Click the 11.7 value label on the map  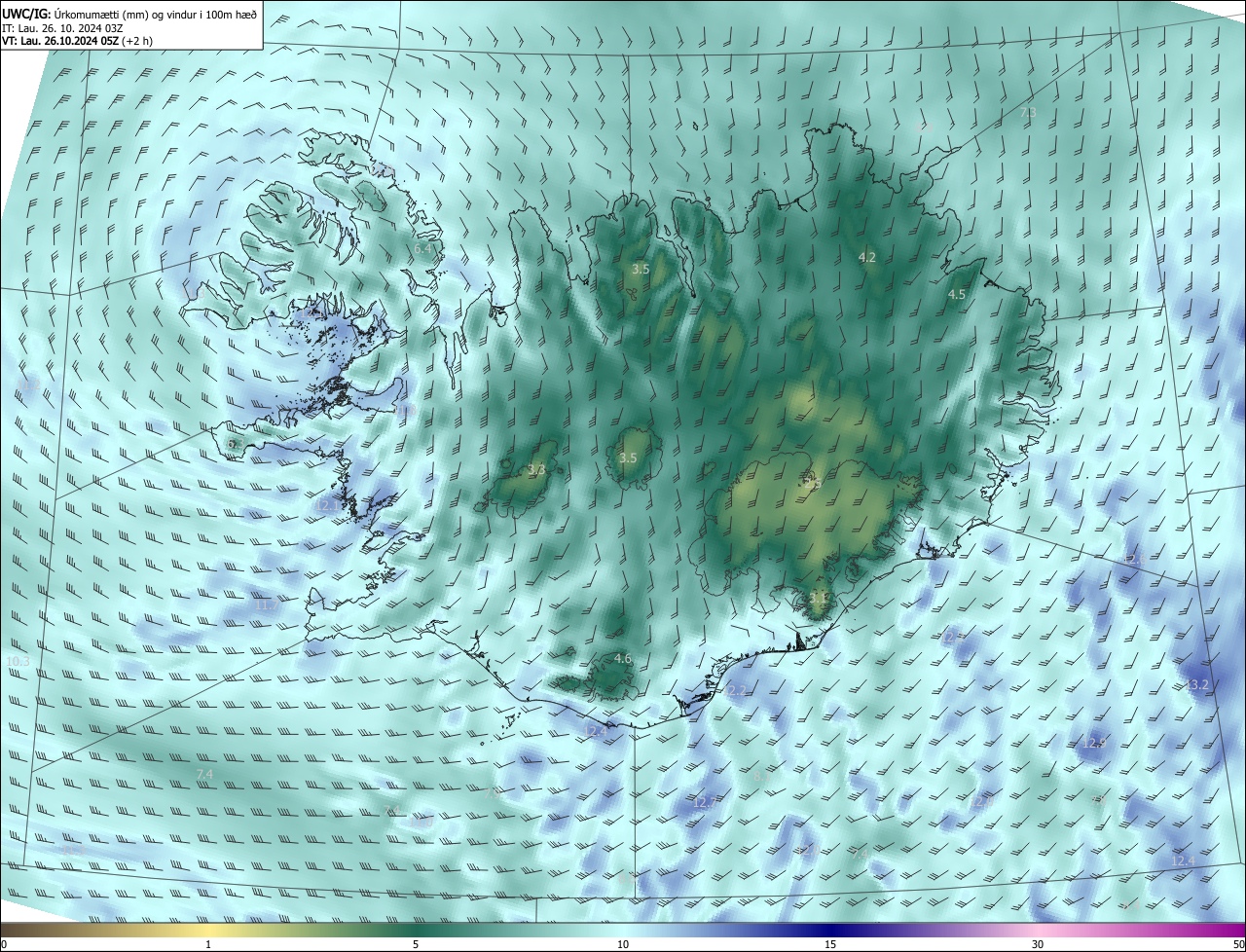point(266,604)
